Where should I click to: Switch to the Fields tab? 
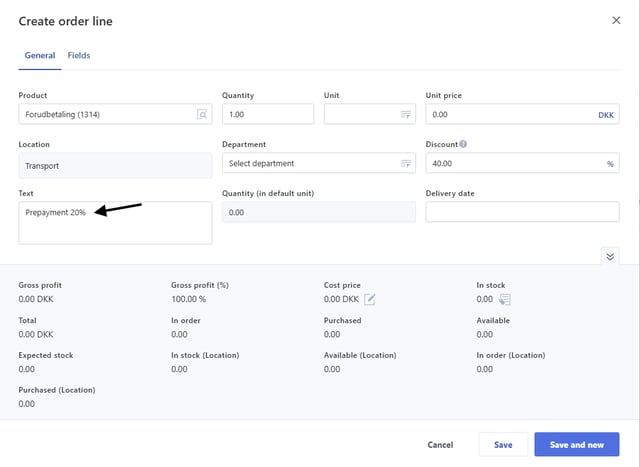coord(79,55)
